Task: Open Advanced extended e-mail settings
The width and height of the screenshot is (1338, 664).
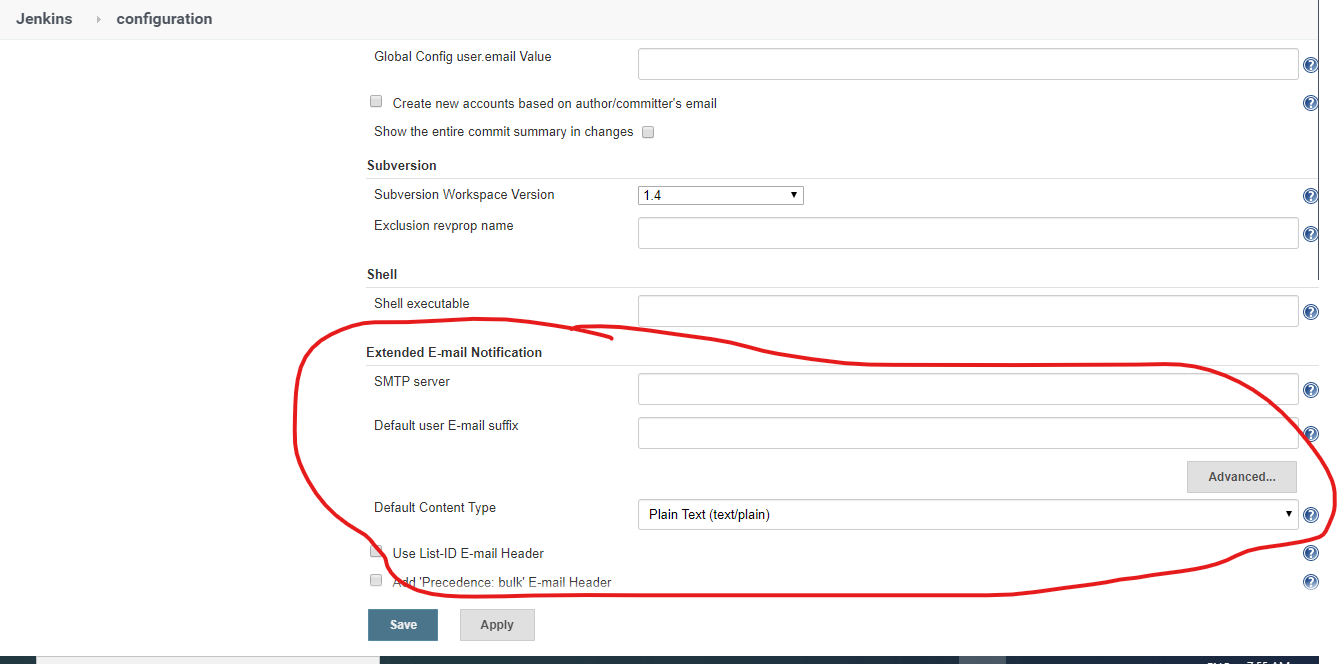Action: coord(1242,477)
